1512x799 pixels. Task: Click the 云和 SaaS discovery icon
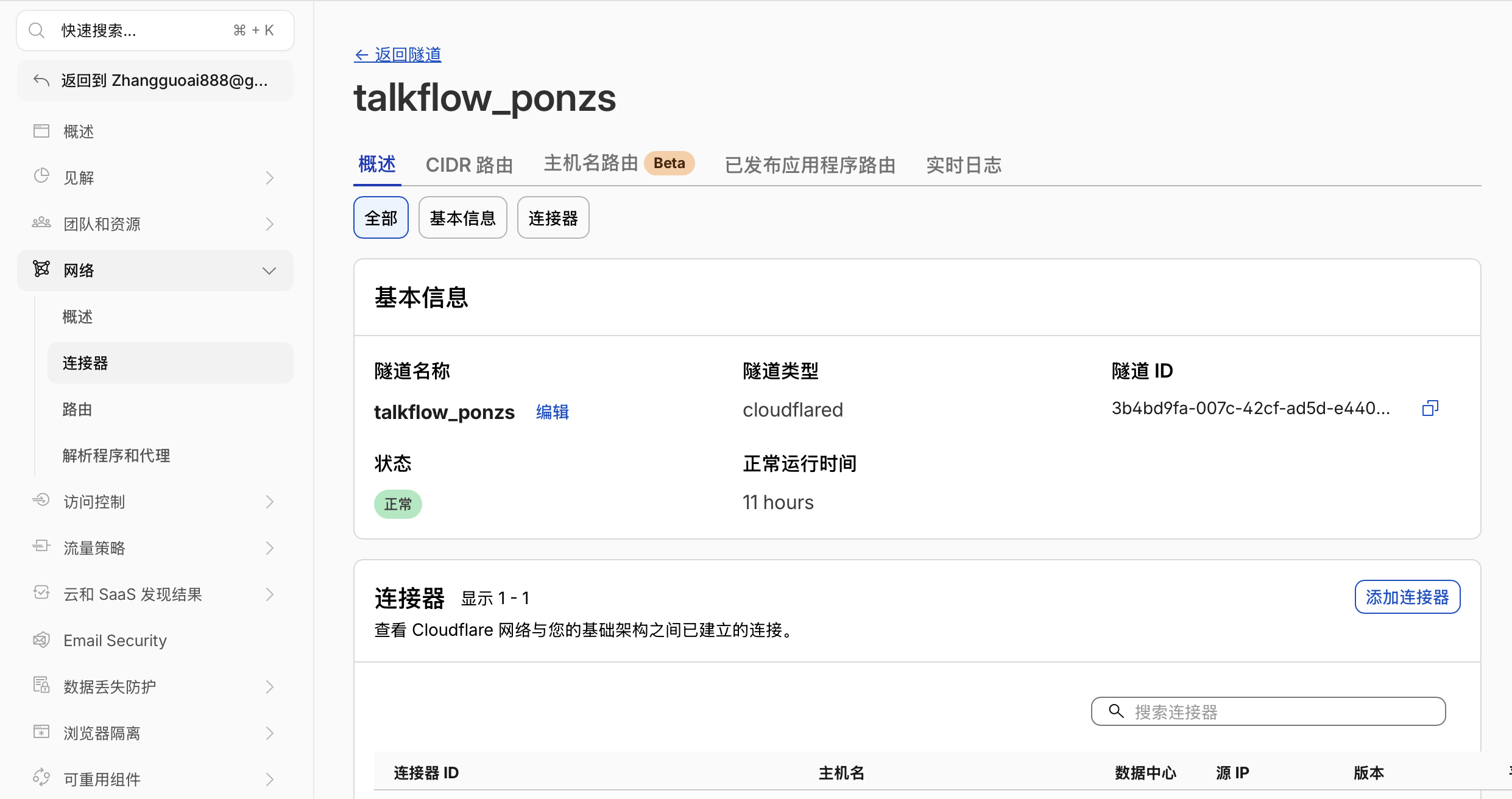[41, 593]
